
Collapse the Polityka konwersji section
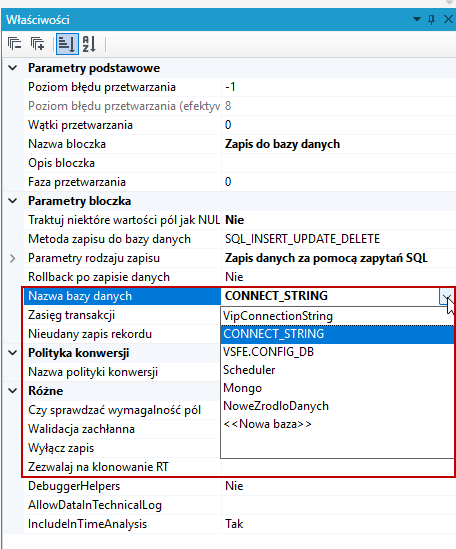pos(13,353)
